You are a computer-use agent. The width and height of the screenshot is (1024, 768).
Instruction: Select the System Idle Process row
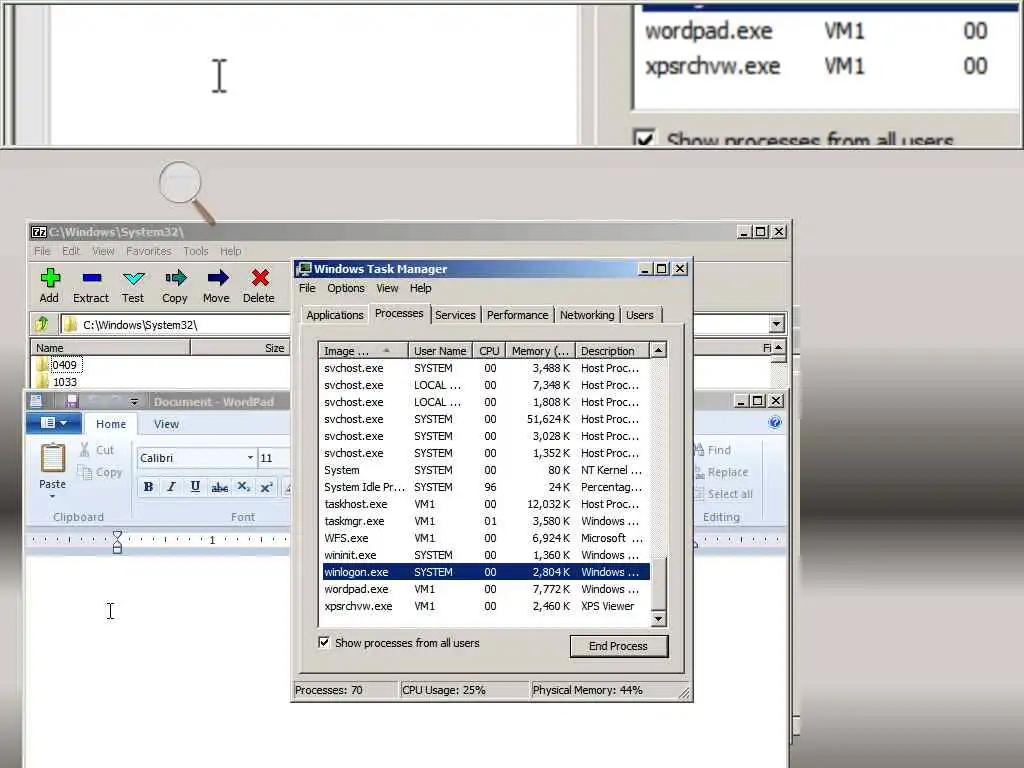(486, 487)
